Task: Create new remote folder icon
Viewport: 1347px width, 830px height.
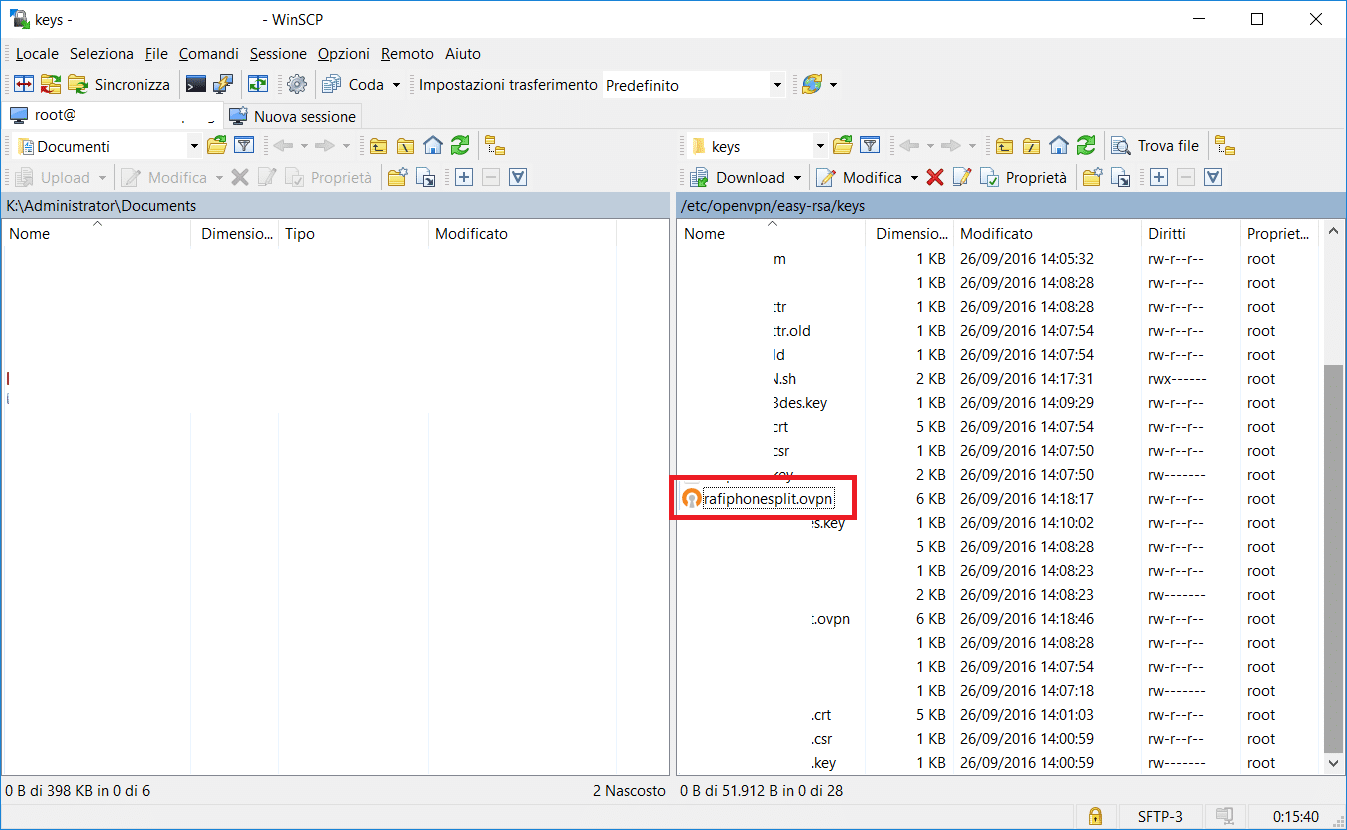Action: click(x=1093, y=178)
